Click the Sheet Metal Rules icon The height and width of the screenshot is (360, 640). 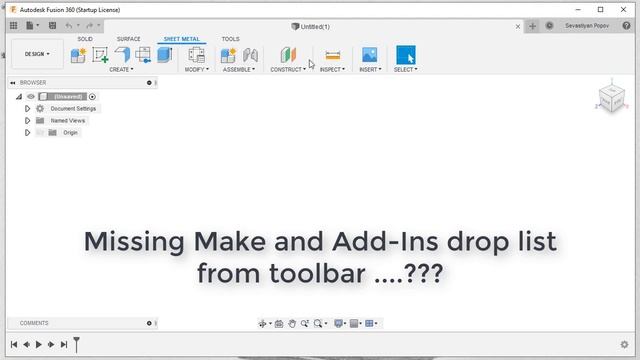196,55
